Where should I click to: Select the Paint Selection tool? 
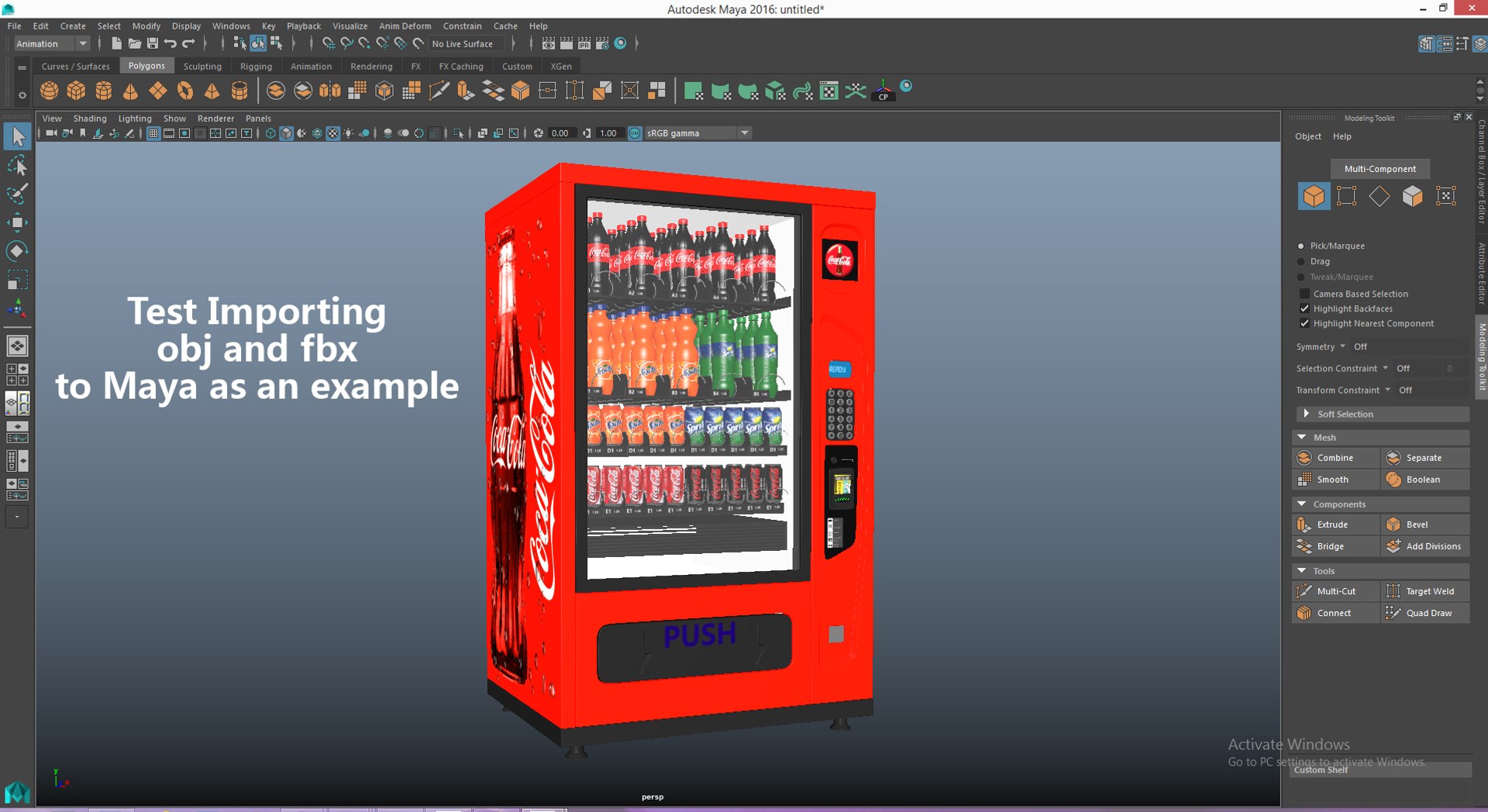tap(17, 194)
